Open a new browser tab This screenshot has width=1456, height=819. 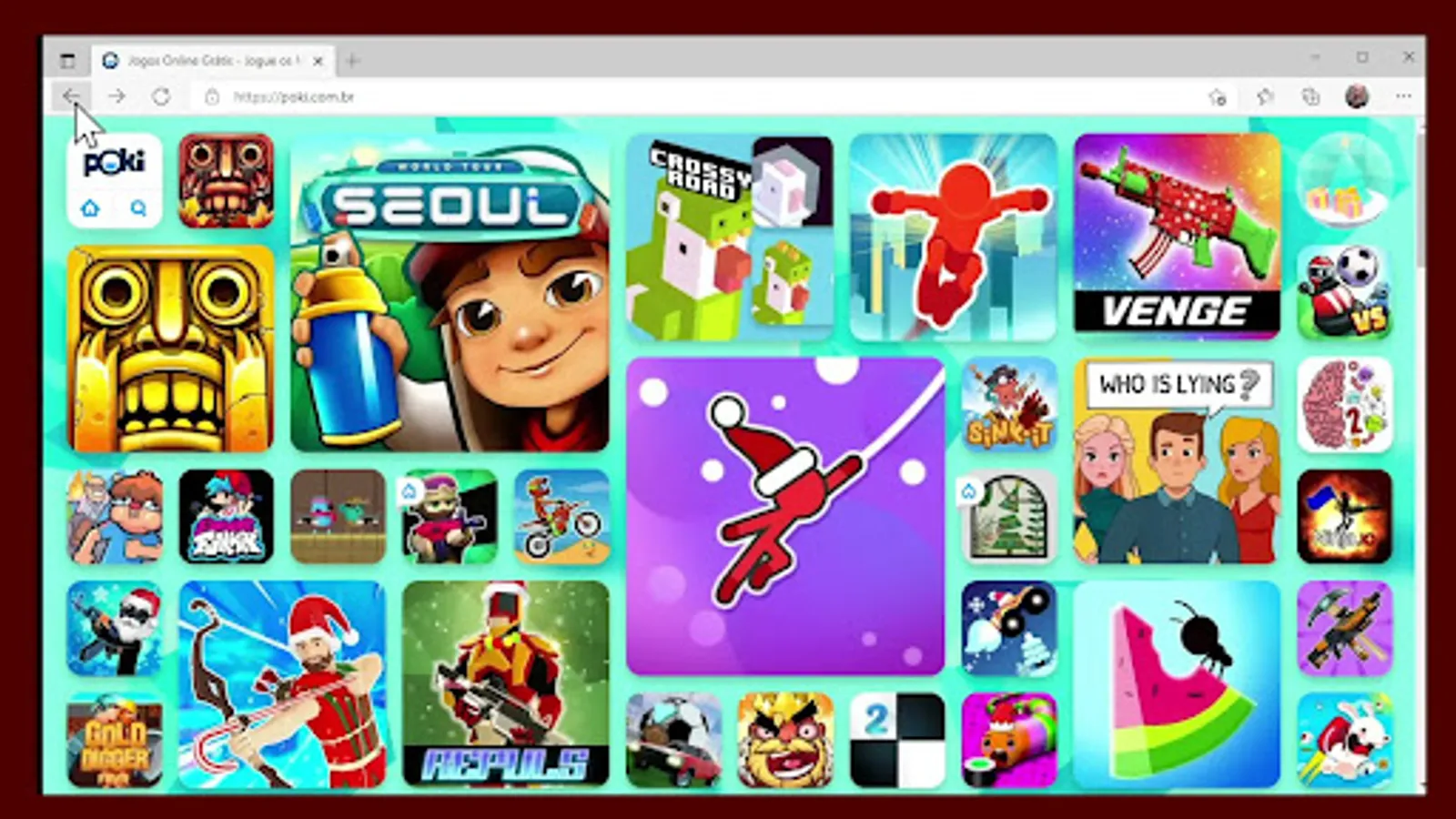coord(352,61)
